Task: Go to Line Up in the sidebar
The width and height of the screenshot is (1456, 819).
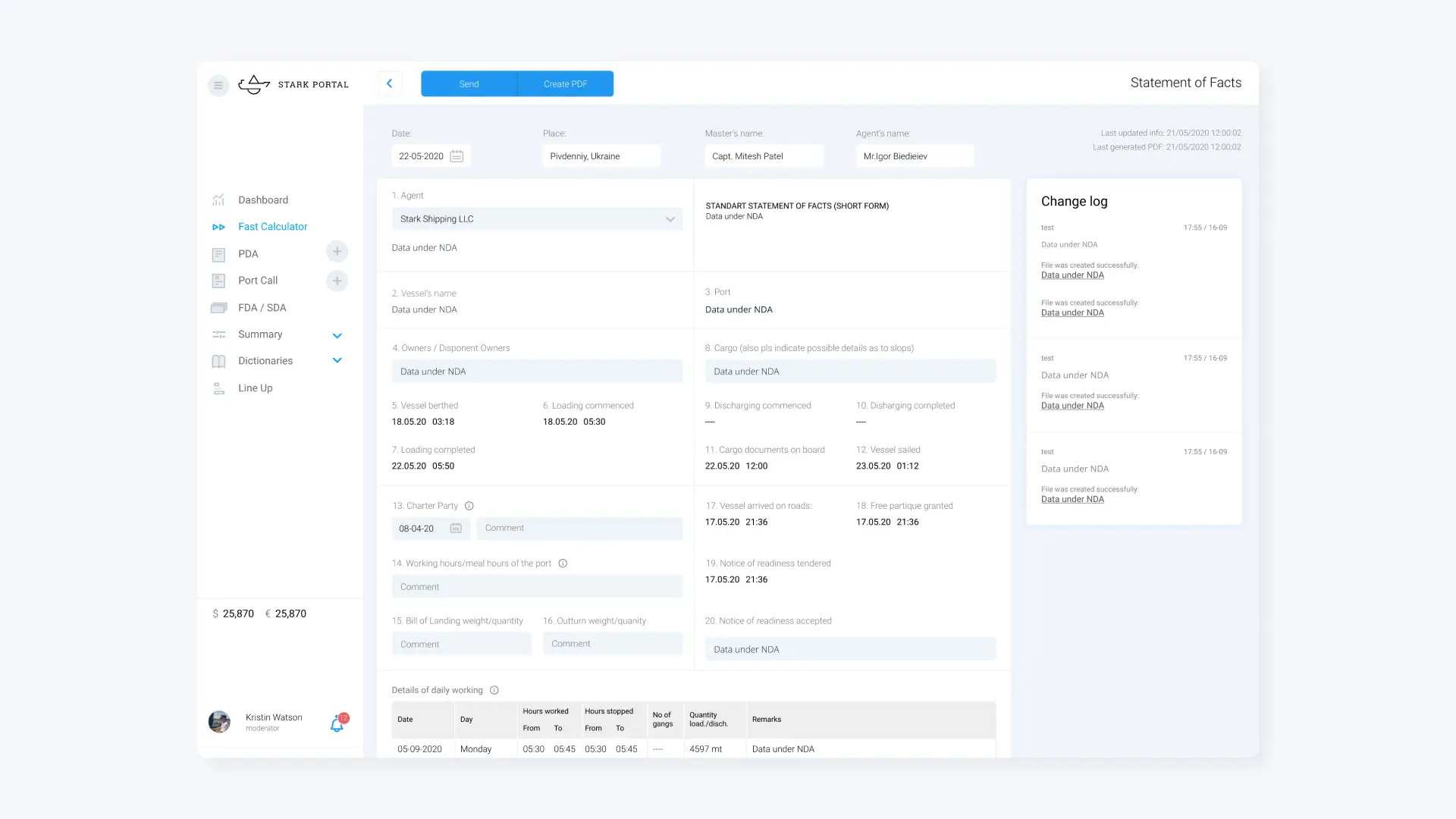Action: 255,388
